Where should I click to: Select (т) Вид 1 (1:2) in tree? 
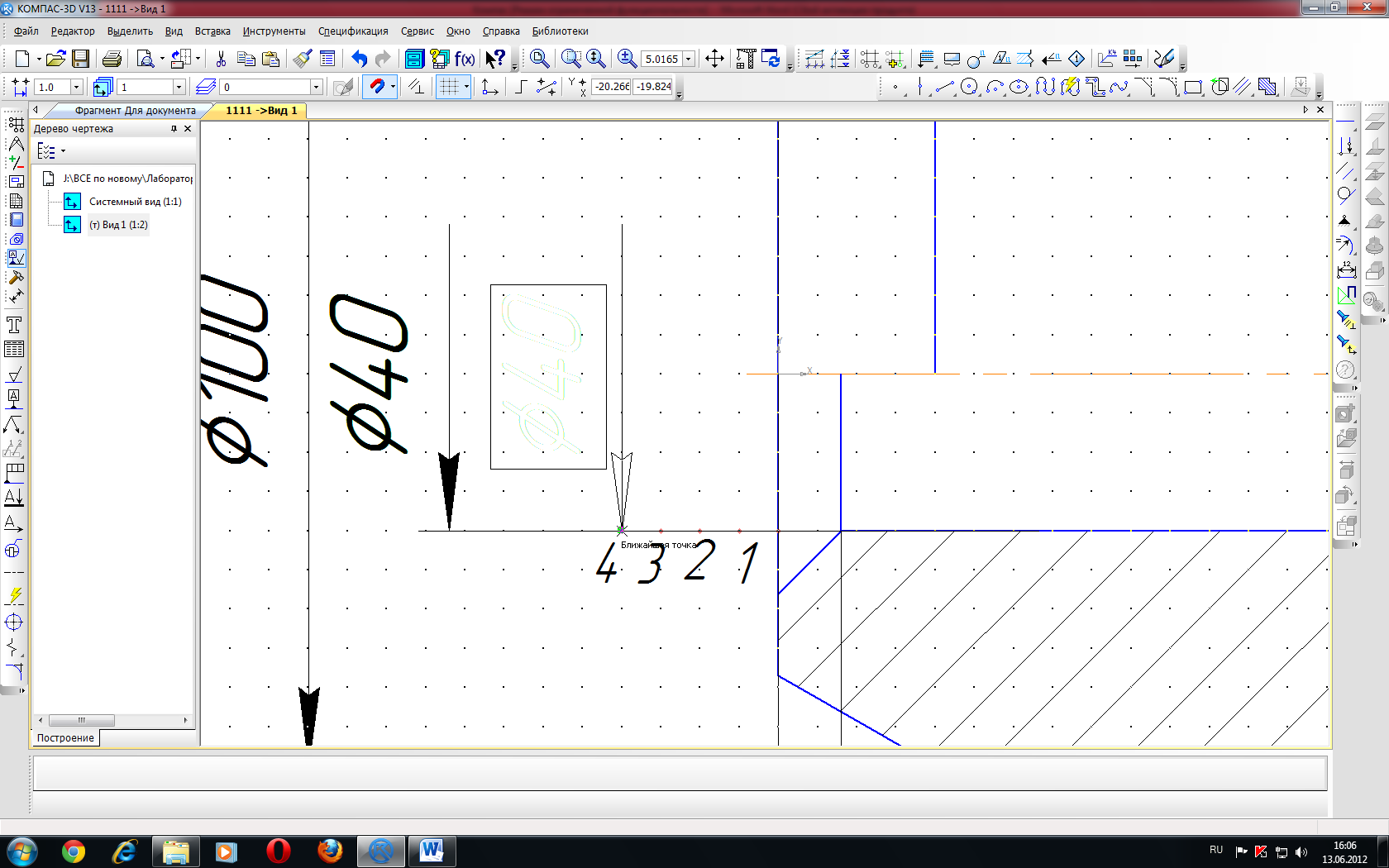pyautogui.click(x=118, y=225)
